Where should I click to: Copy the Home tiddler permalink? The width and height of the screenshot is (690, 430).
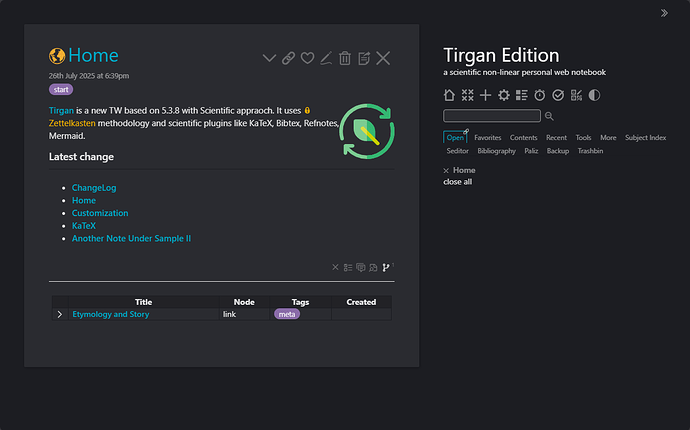coord(288,58)
